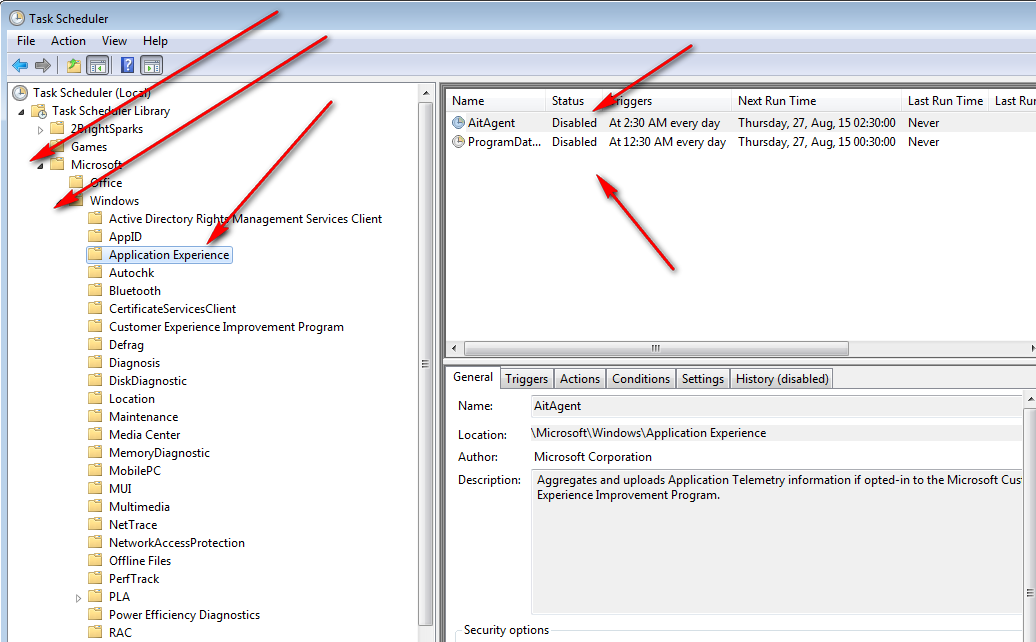Click the Back arrow toolbar icon
The width and height of the screenshot is (1036, 642).
tap(20, 65)
